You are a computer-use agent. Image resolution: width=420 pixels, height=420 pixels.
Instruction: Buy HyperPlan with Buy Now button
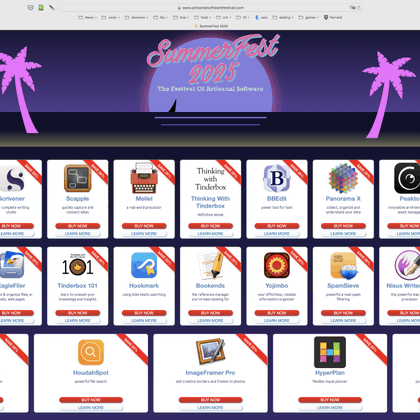click(330, 400)
